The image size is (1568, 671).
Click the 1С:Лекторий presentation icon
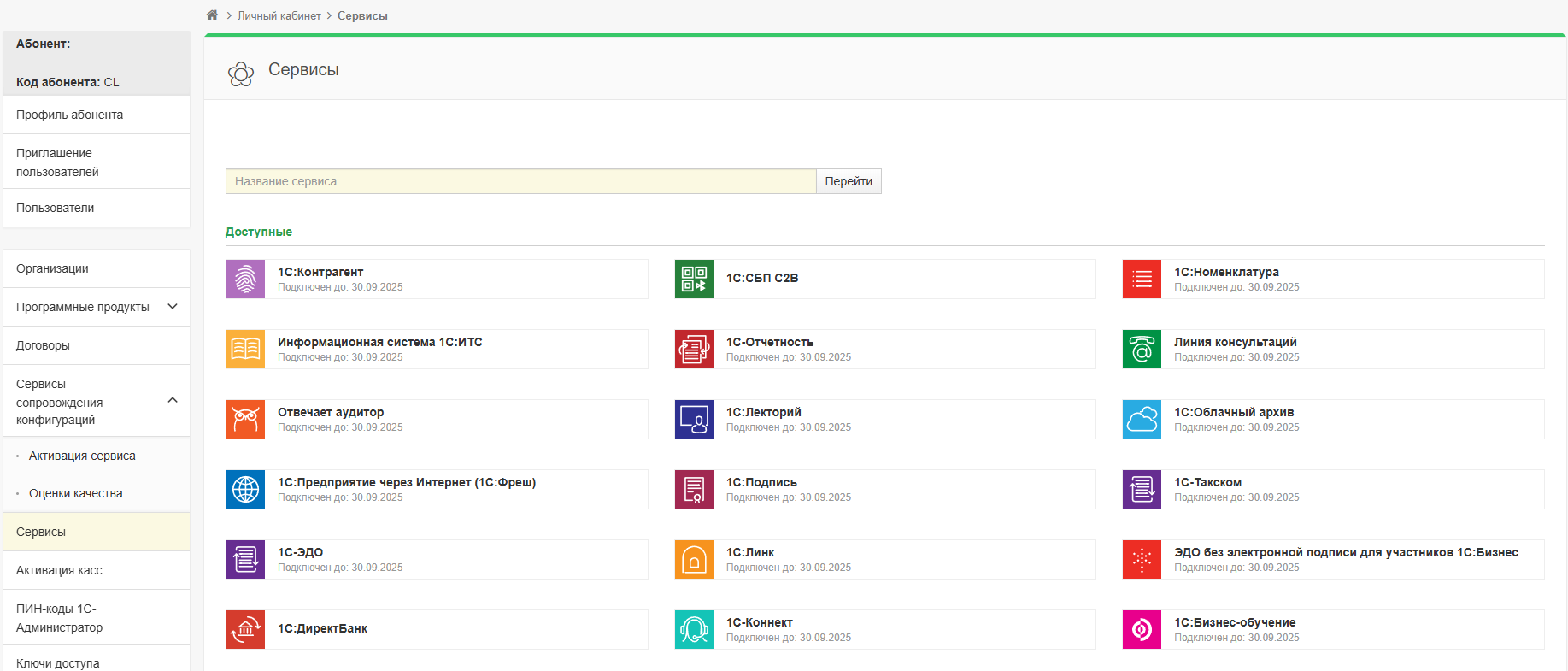(694, 419)
